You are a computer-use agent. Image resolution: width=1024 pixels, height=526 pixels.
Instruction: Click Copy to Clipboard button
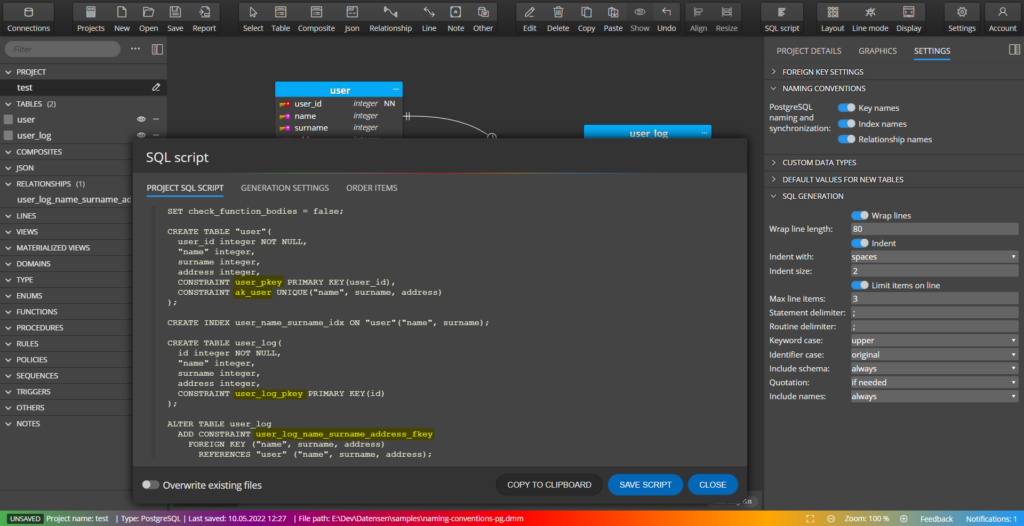549,485
